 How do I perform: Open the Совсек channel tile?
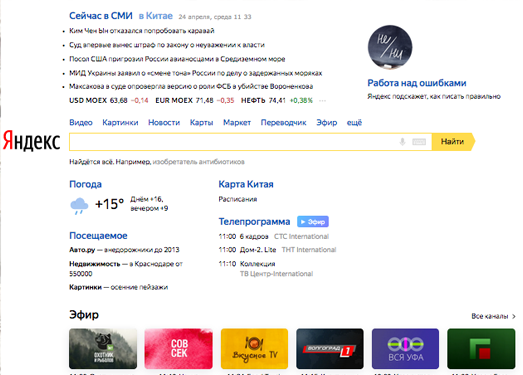click(178, 349)
